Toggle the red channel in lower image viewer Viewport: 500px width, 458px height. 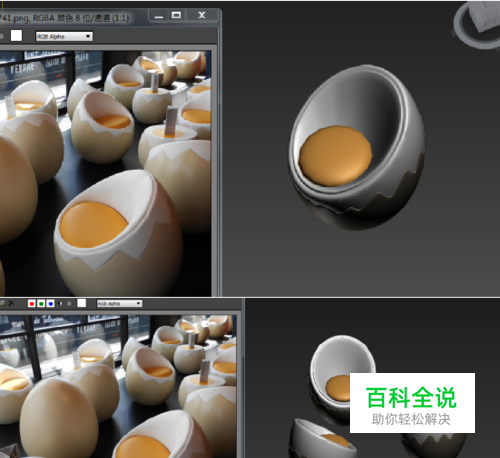32,303
